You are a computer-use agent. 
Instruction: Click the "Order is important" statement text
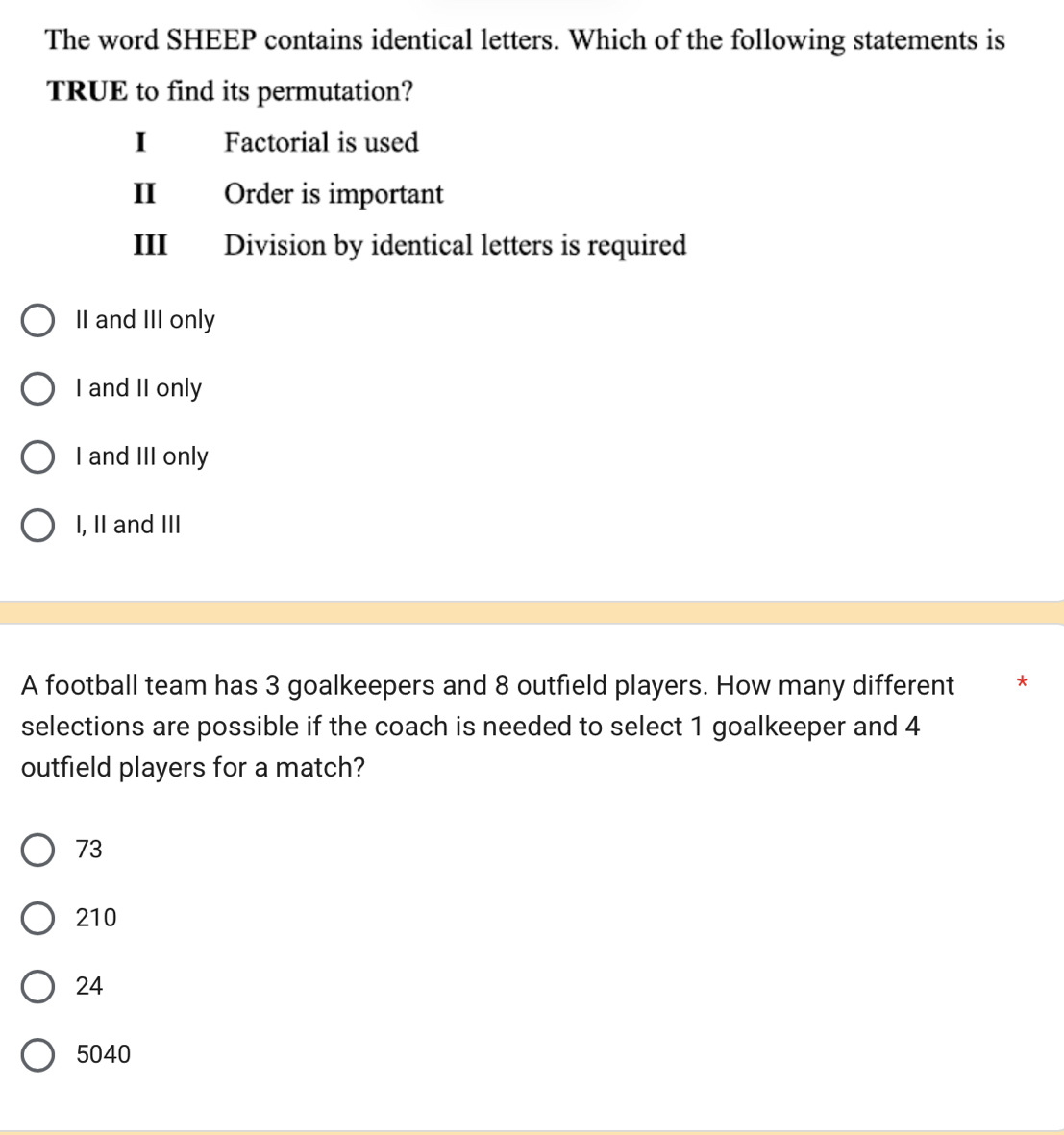click(x=334, y=194)
